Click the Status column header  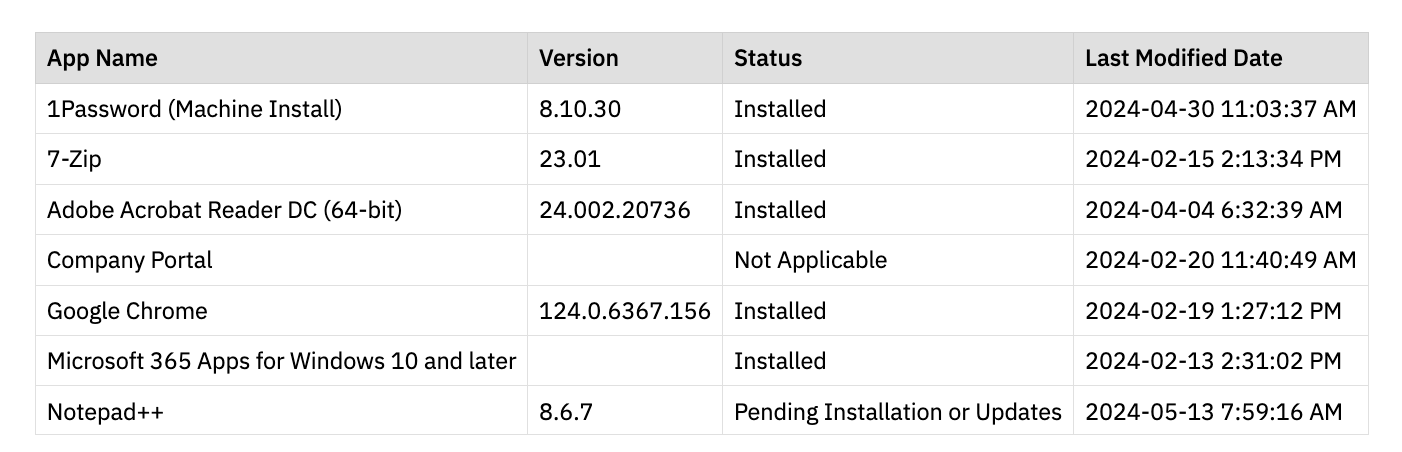[x=768, y=58]
